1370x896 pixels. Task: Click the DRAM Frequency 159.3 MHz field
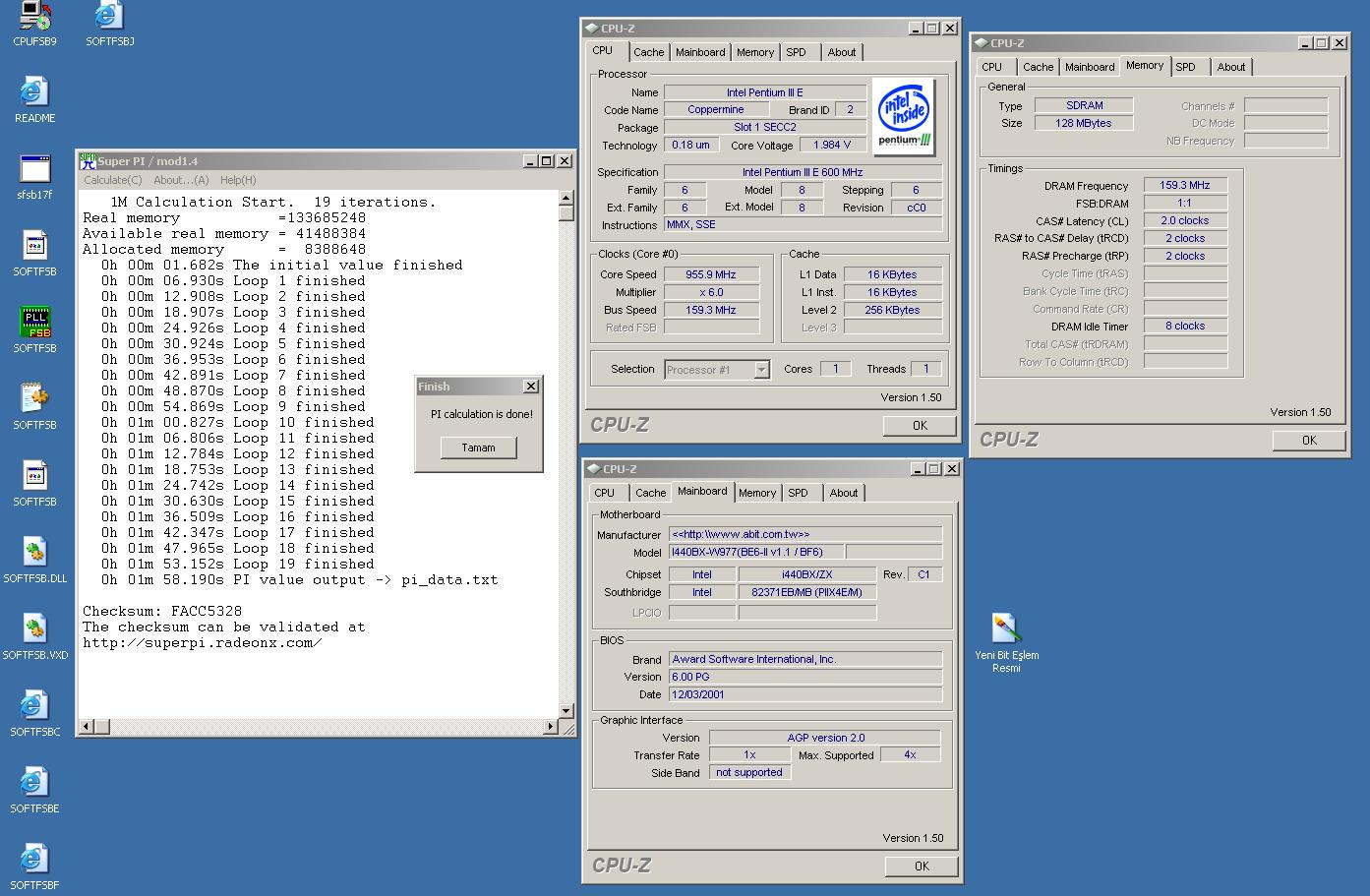(x=1185, y=185)
